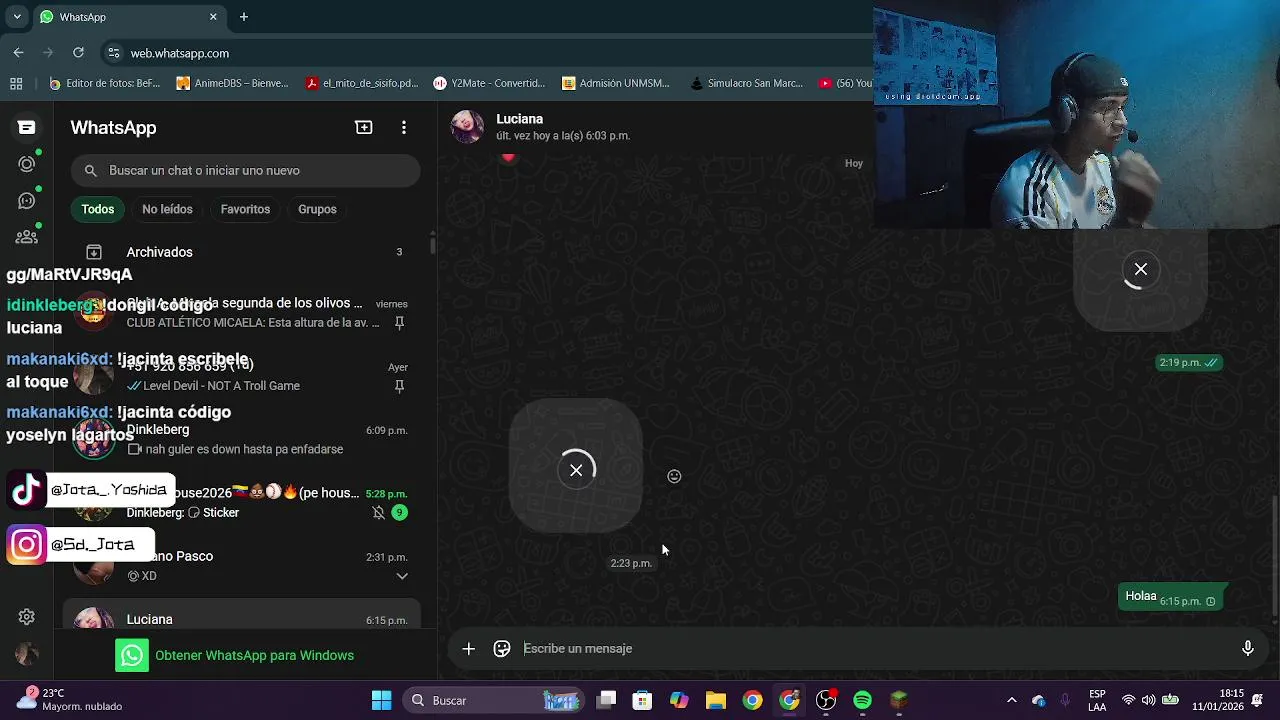
Task: Open the weather widget showing 23°C
Action: [70, 700]
